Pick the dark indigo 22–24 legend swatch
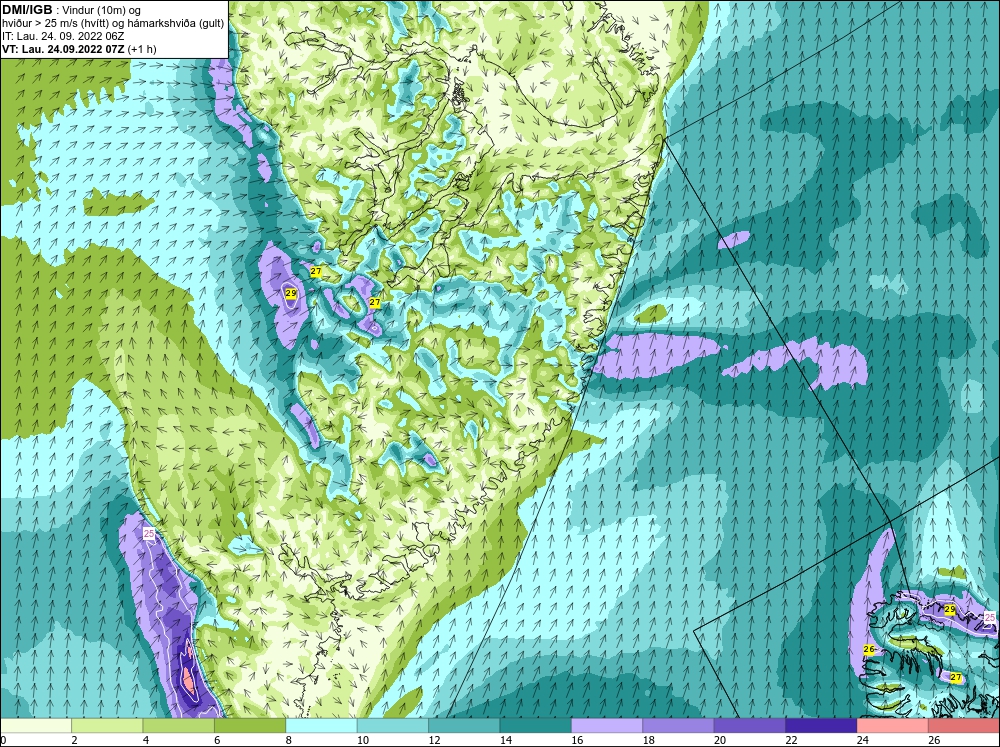 (x=821, y=725)
